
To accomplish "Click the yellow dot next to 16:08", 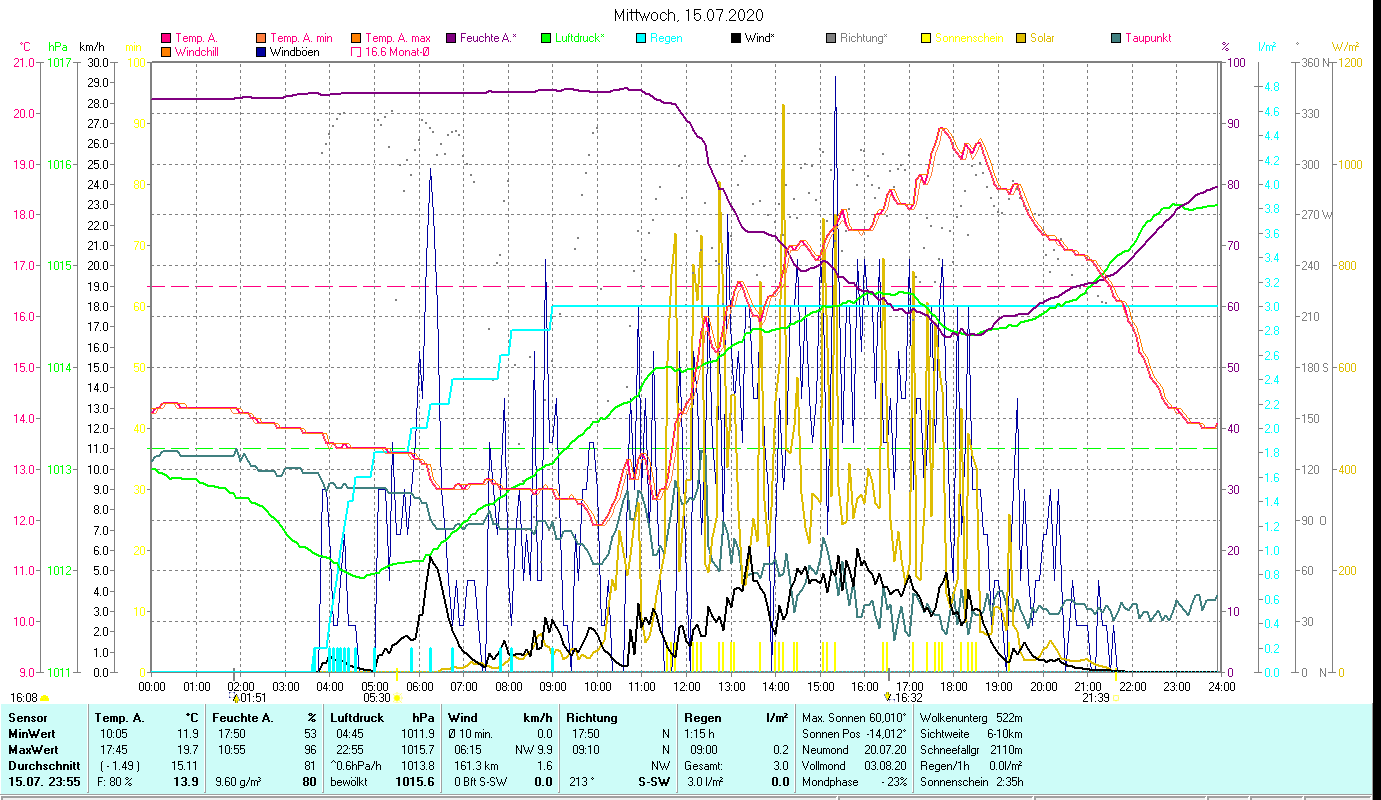I will (x=45, y=698).
